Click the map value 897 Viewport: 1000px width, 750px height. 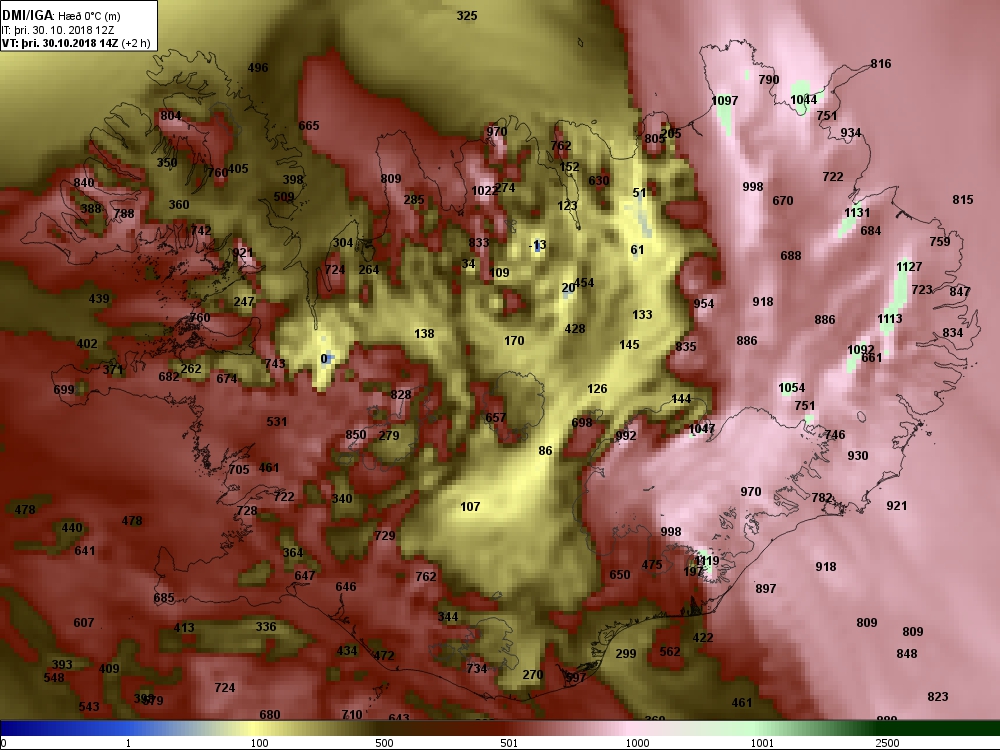click(765, 588)
